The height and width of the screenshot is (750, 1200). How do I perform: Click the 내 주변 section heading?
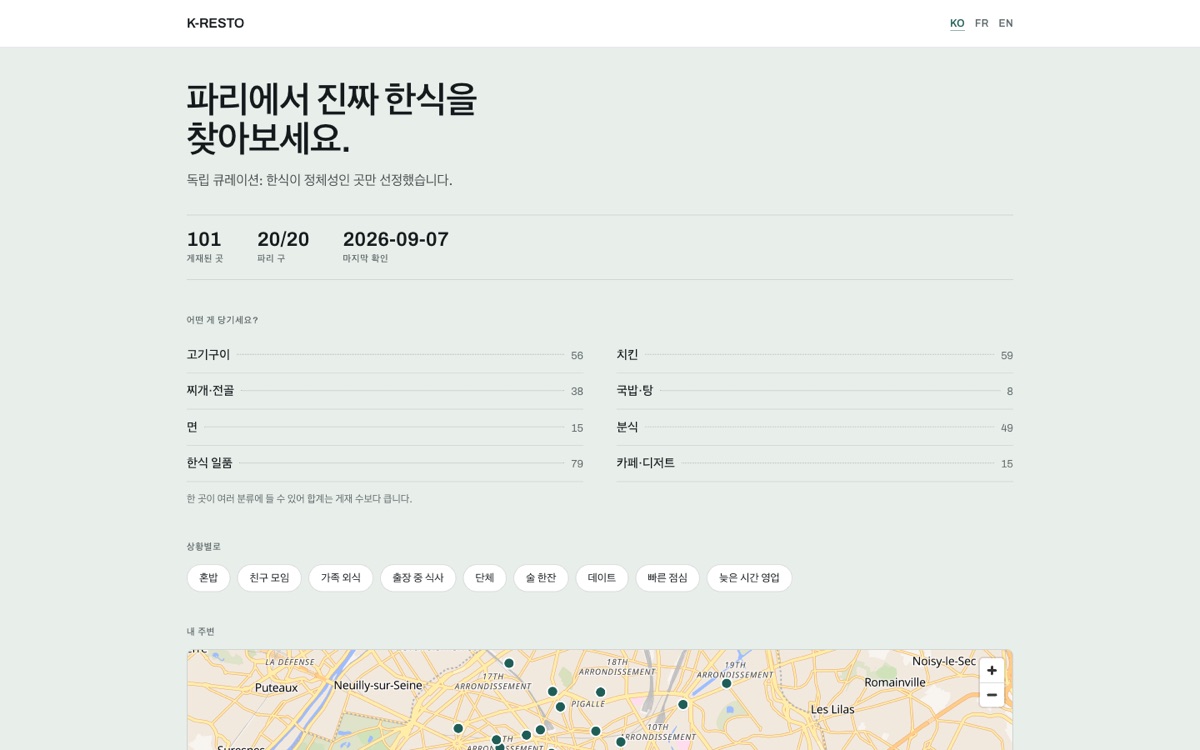pos(201,631)
